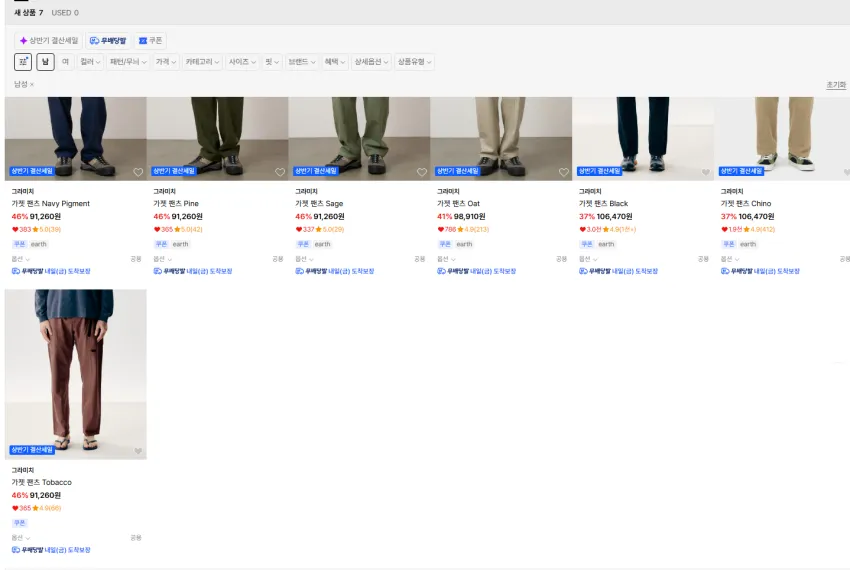850x570 pixels.
Task: Remove the 남성 filter tag
Action: [x=32, y=84]
